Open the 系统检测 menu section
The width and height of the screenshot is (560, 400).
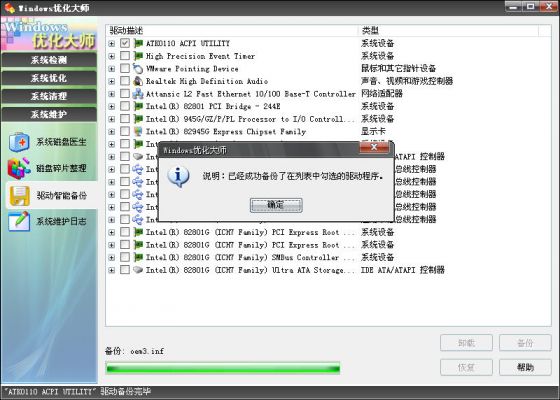pos(49,60)
